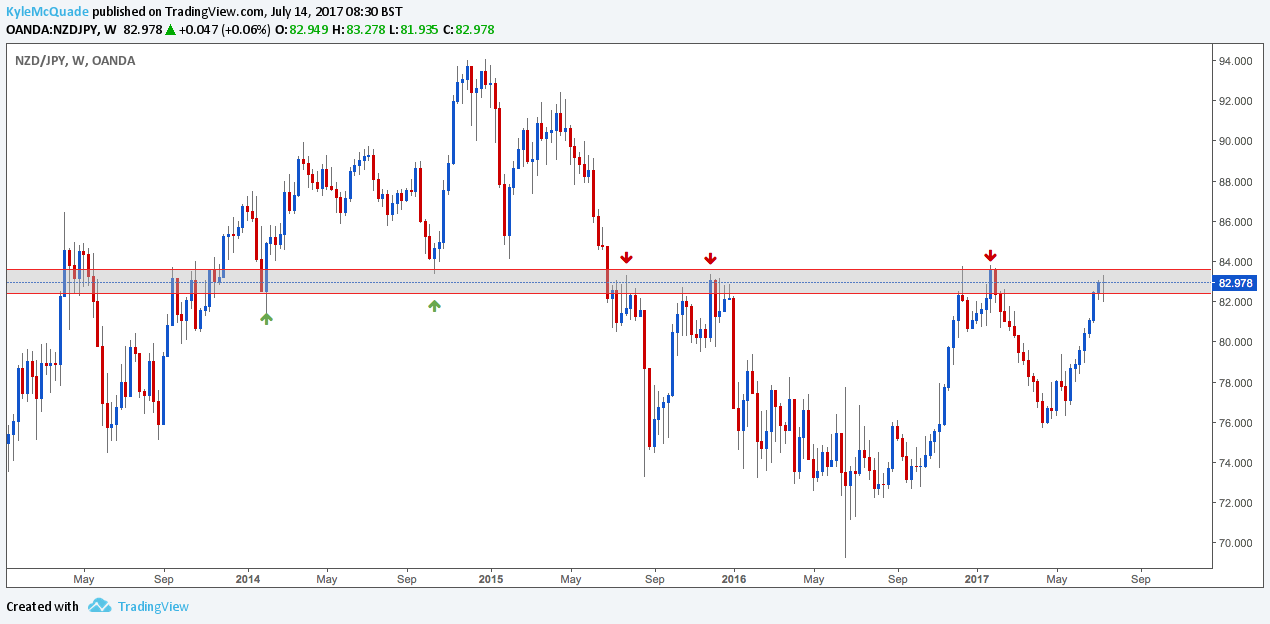This screenshot has height=624, width=1270.
Task: Click the 94.000 price axis label
Action: tap(1236, 61)
